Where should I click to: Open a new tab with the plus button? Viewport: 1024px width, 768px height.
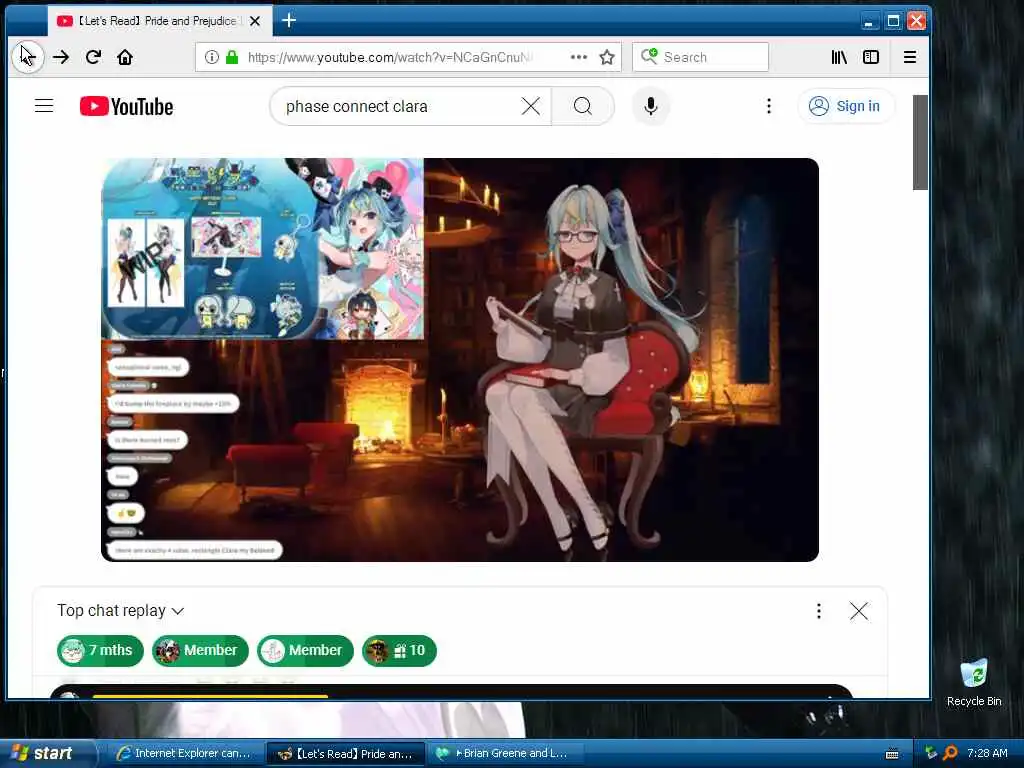pos(289,20)
